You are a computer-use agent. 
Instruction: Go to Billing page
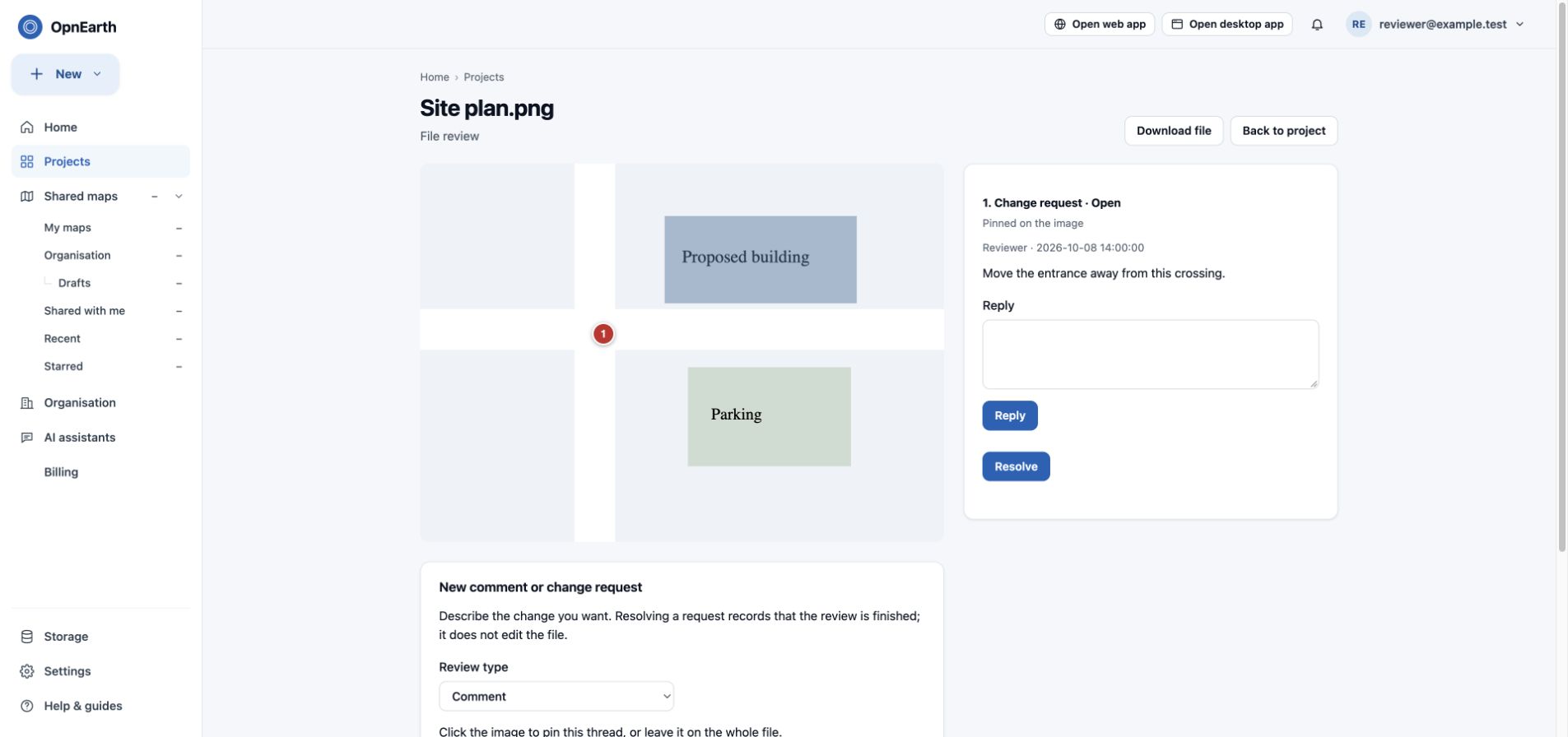click(61, 472)
